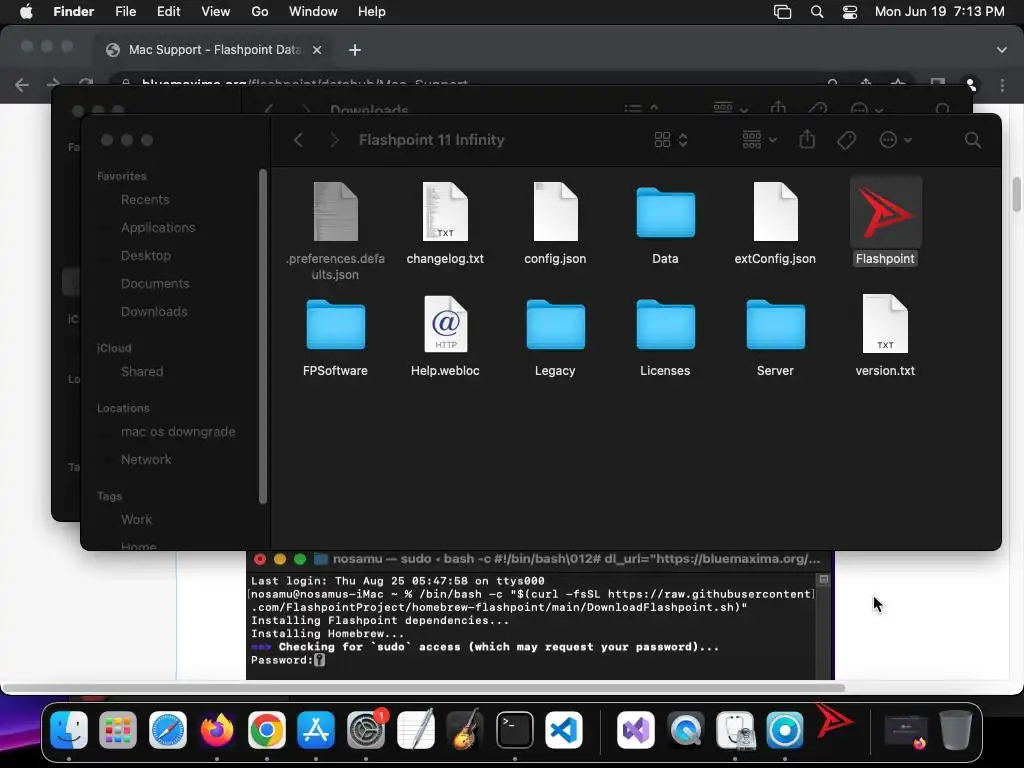This screenshot has height=768, width=1024.
Task: Expand Chrome tab search chevron
Action: coord(1001,50)
